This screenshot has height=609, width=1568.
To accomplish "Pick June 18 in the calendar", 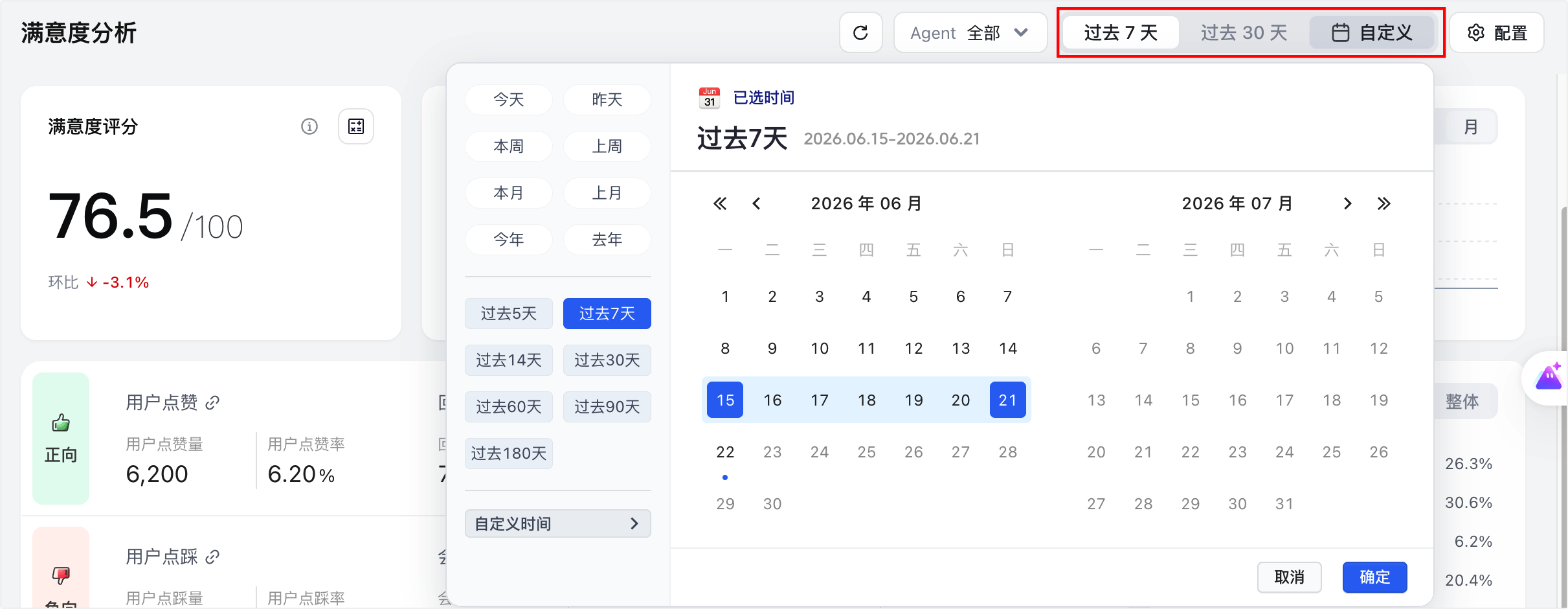I will [x=867, y=400].
